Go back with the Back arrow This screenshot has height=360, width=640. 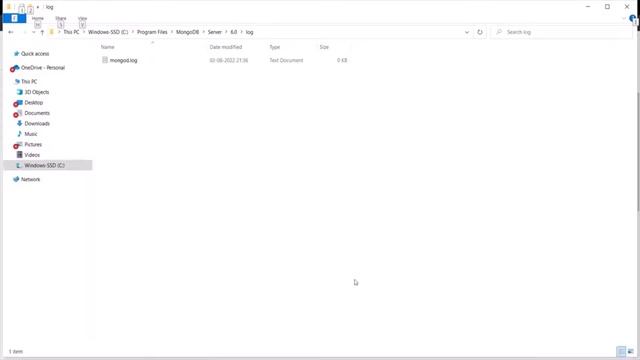(11, 32)
